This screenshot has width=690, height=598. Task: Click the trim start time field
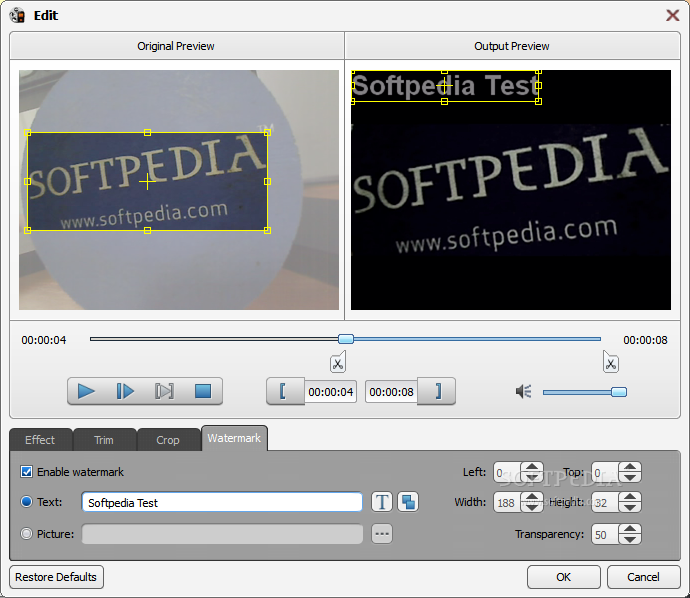(x=330, y=392)
